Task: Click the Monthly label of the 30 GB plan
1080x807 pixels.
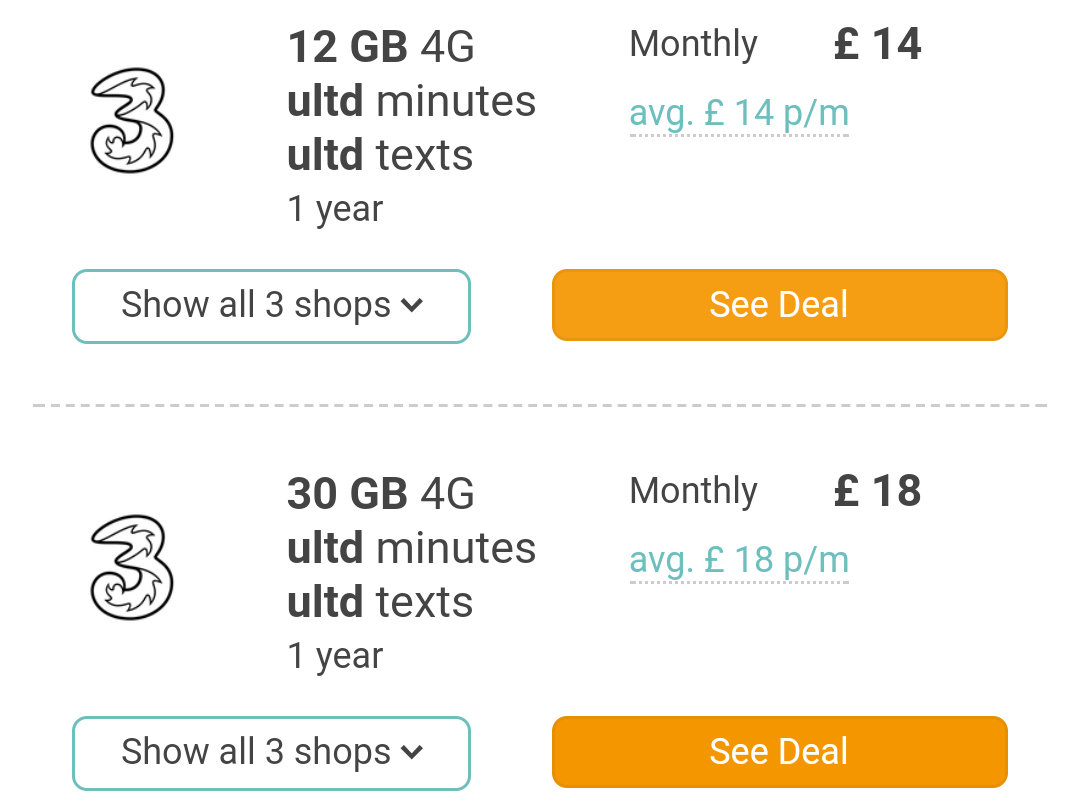Action: coord(694,492)
